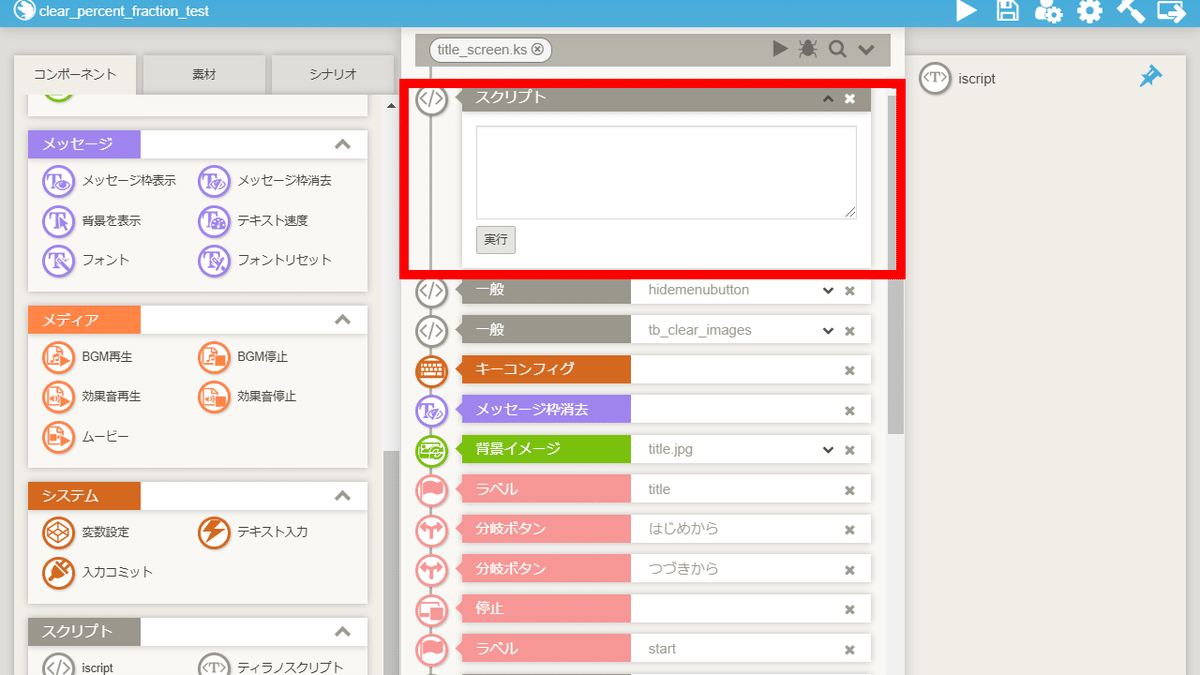Add the フォント component
Screen dimensions: 1200x675
[86, 260]
